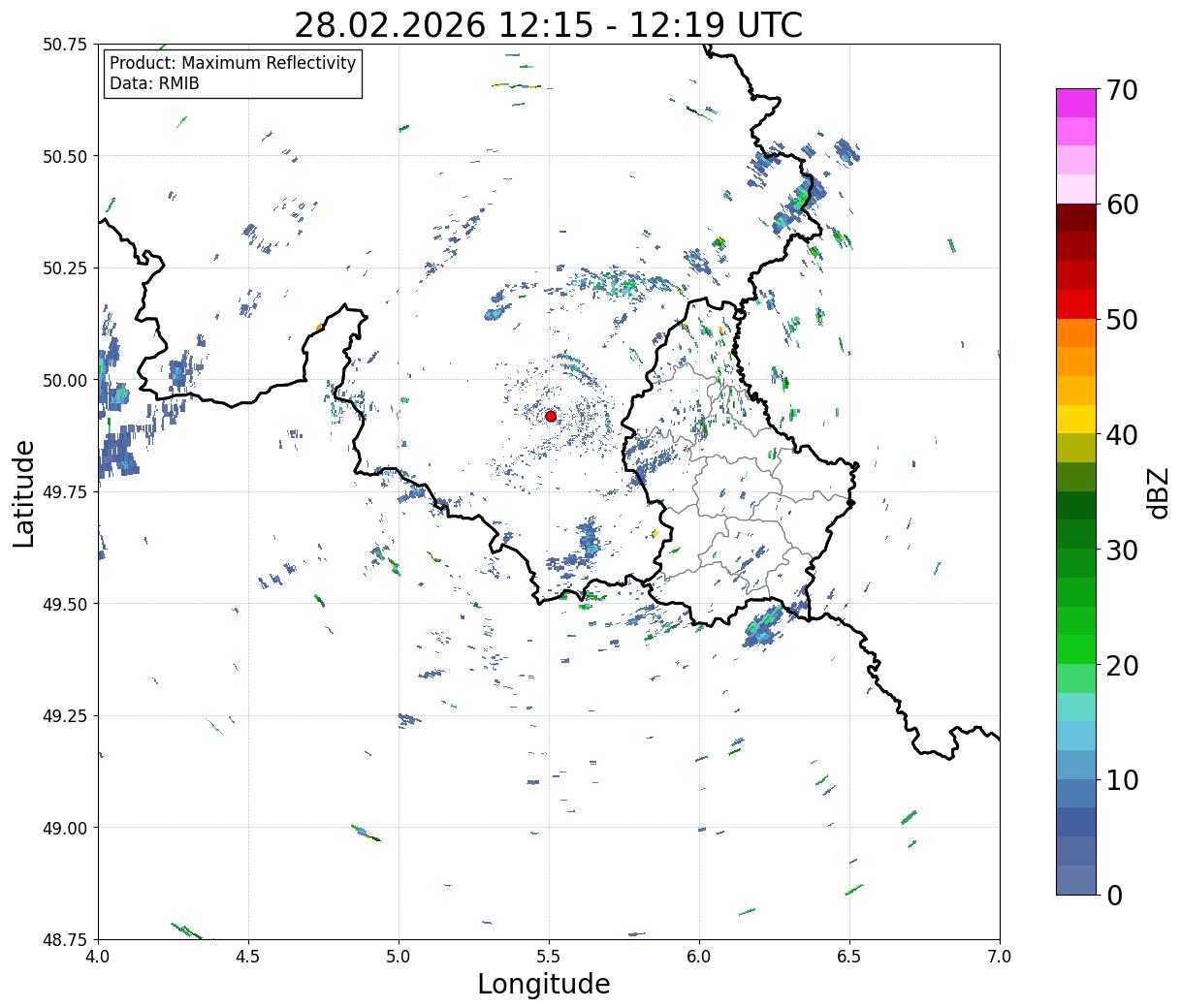Click the latitude tick label 50.50
The width and height of the screenshot is (1182, 1008).
(x=65, y=156)
